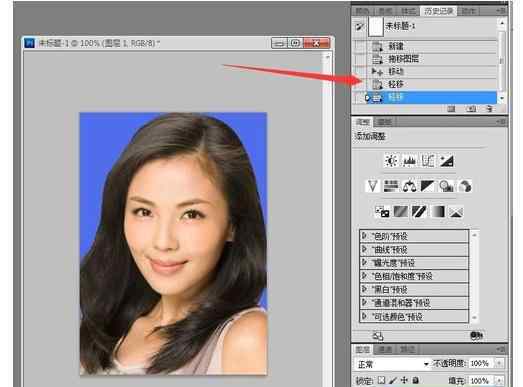The height and width of the screenshot is (387, 523).
Task: Expand the "可选颜色" presets group
Action: [364, 316]
